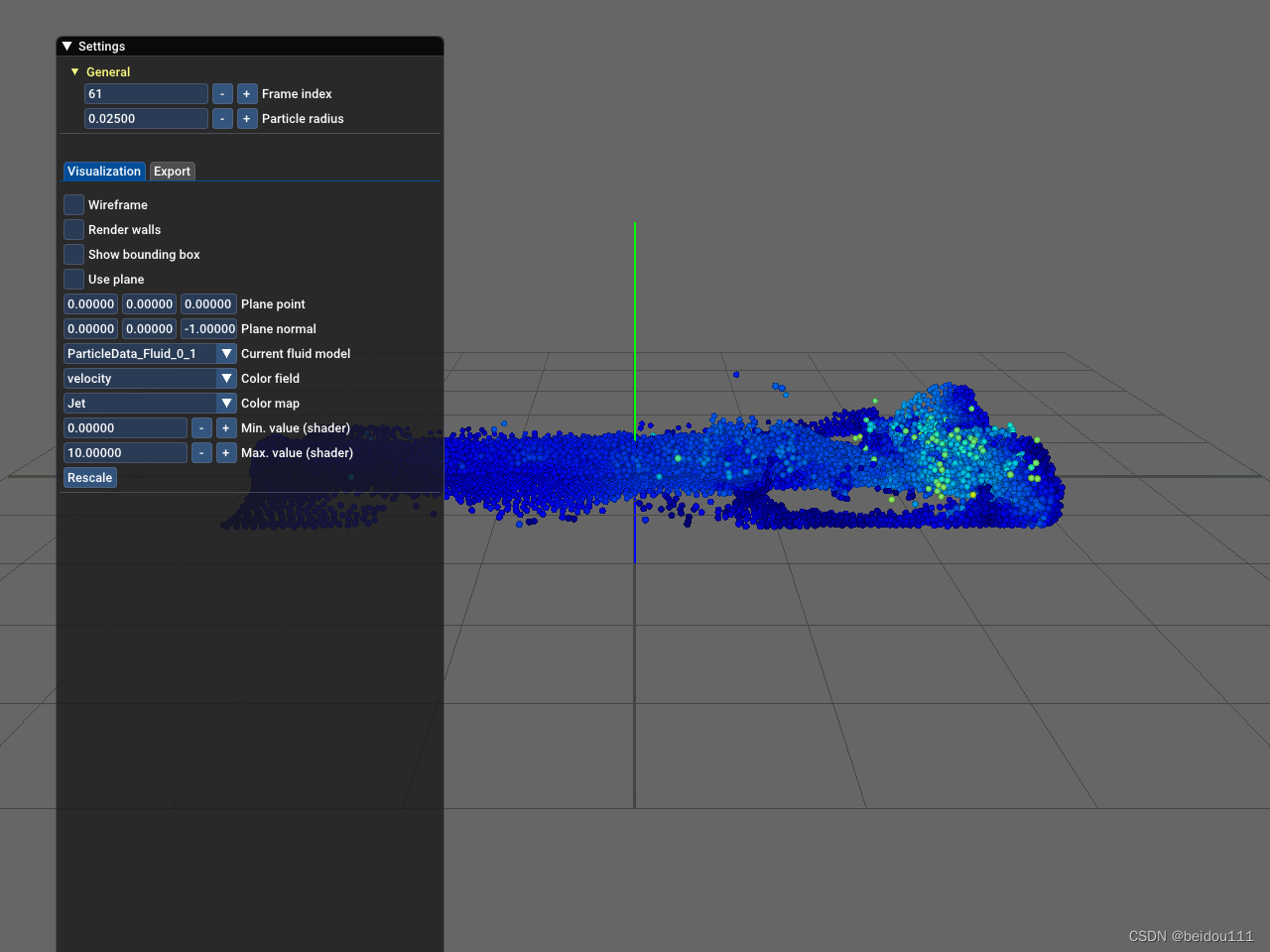Screen dimensions: 1270x952
Task: Edit the Plane normal Z field
Action: coord(208,328)
